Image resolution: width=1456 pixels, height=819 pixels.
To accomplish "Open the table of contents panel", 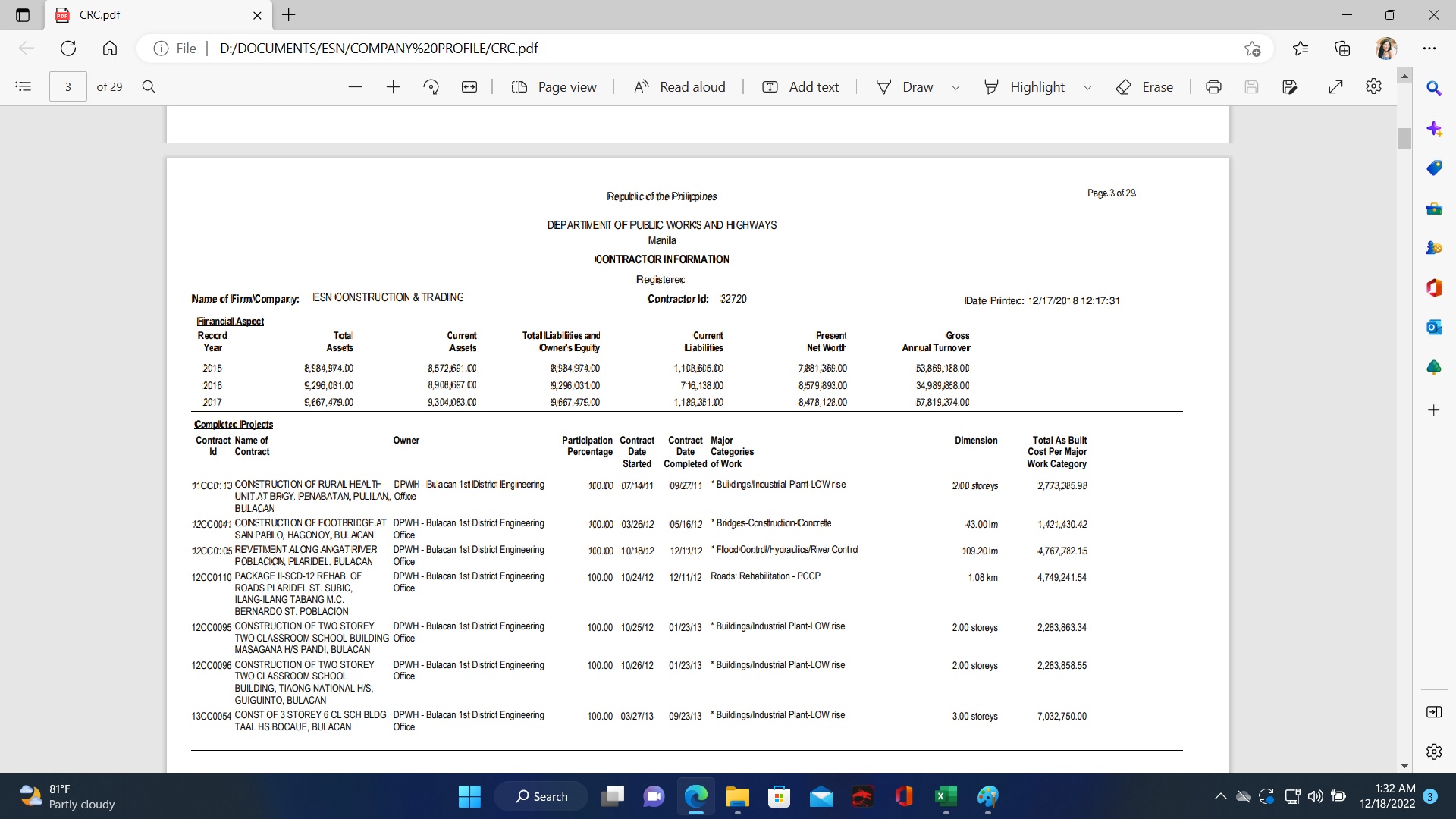I will (x=24, y=86).
